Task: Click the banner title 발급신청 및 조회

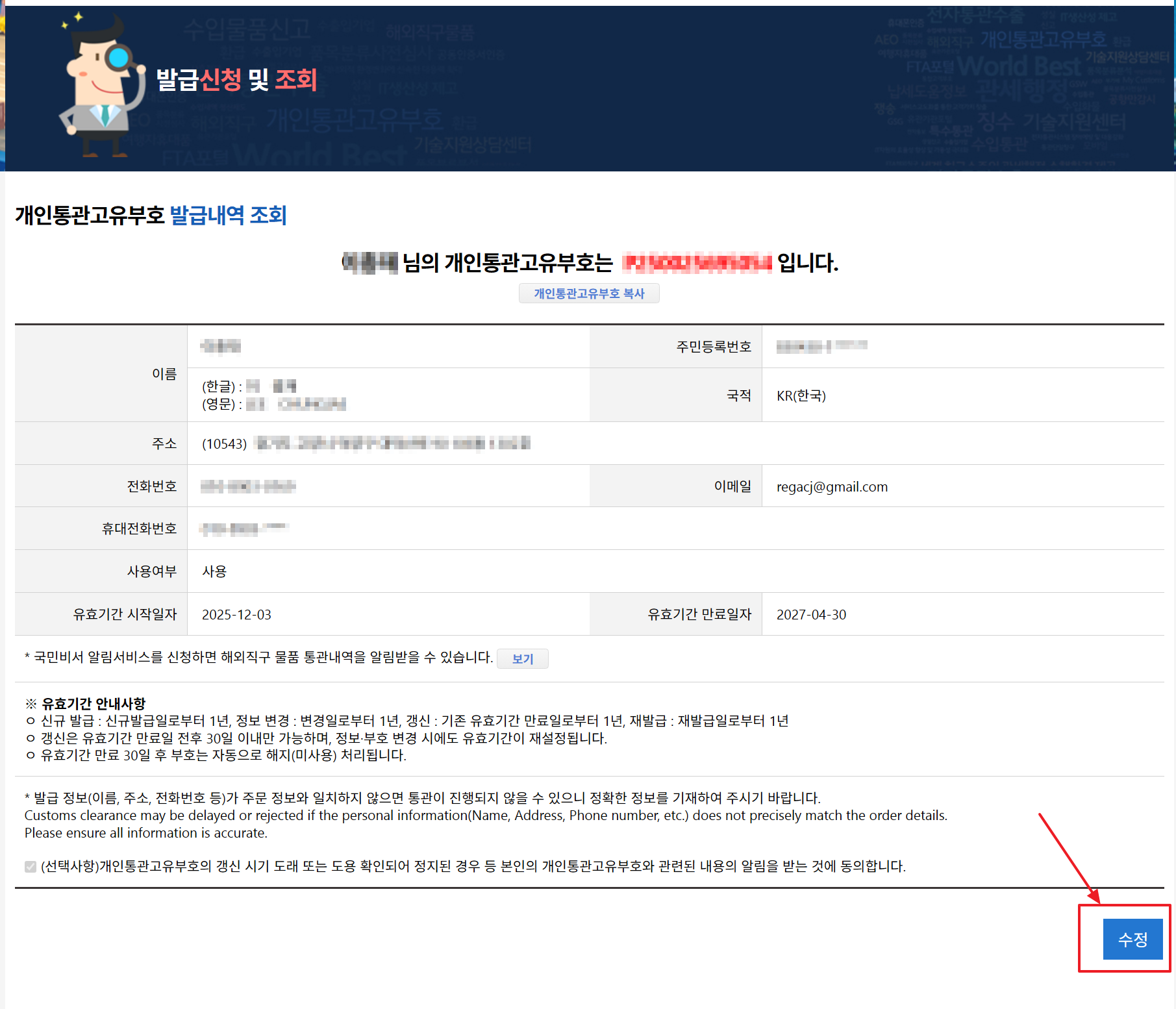Action: [x=236, y=79]
